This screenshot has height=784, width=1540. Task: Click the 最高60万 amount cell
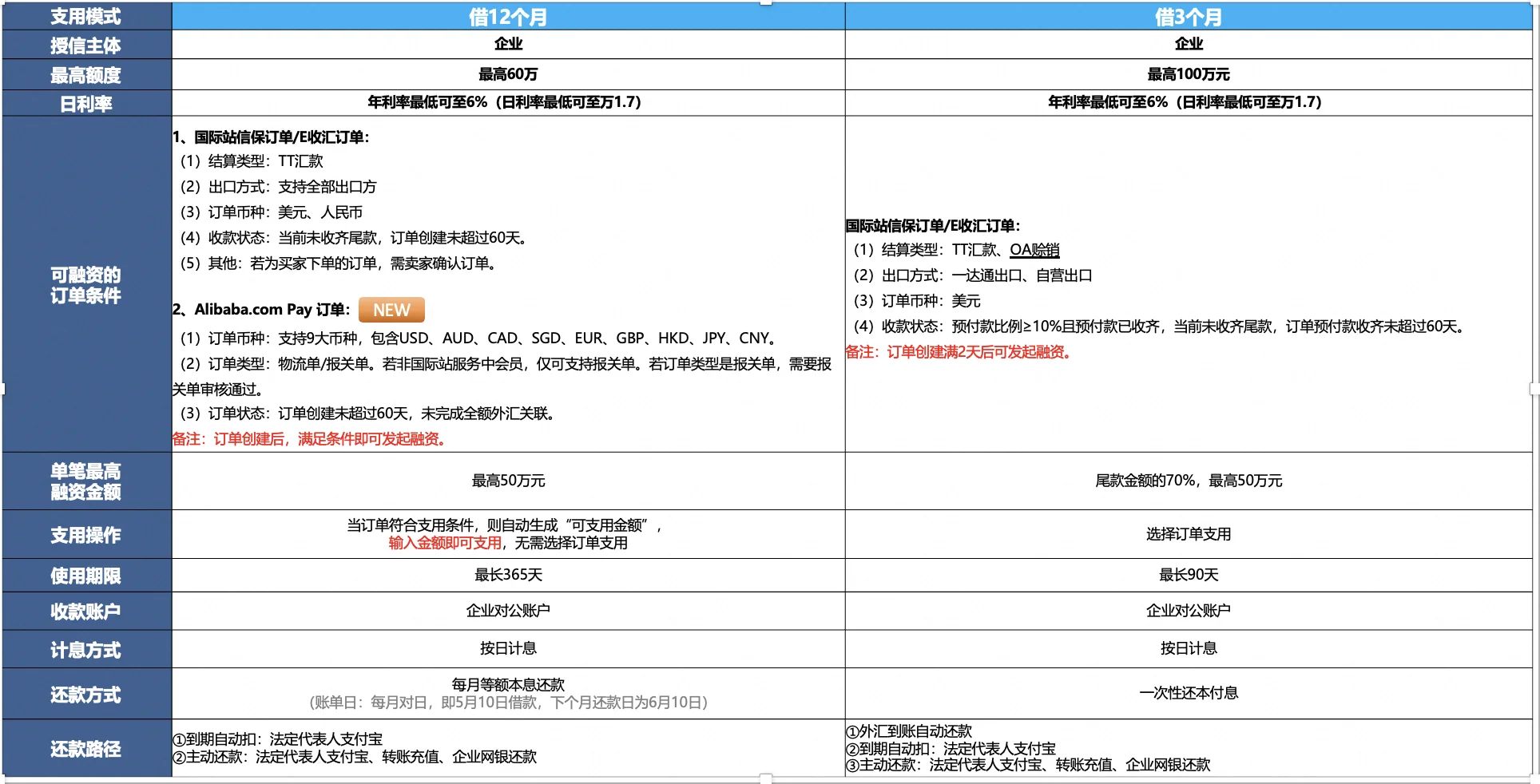tap(508, 74)
